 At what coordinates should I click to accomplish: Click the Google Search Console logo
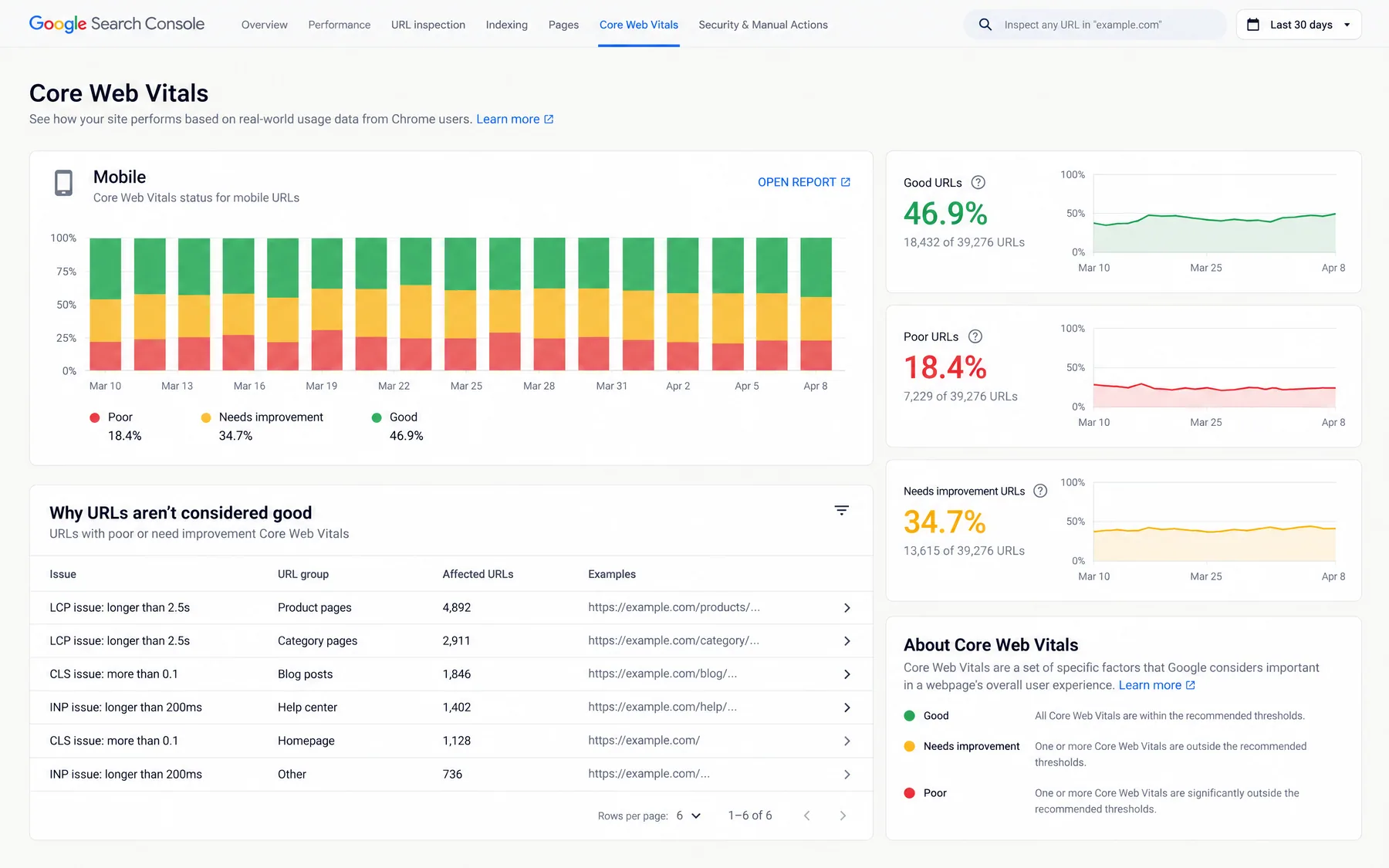tap(117, 24)
